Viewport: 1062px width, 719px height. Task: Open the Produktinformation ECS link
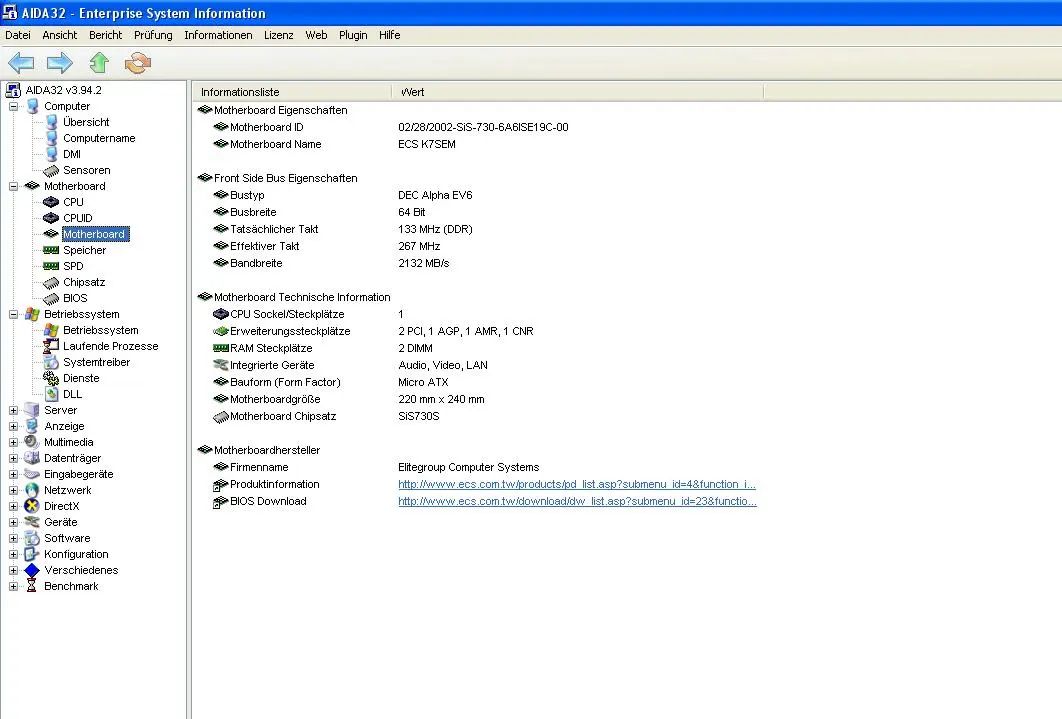(576, 484)
